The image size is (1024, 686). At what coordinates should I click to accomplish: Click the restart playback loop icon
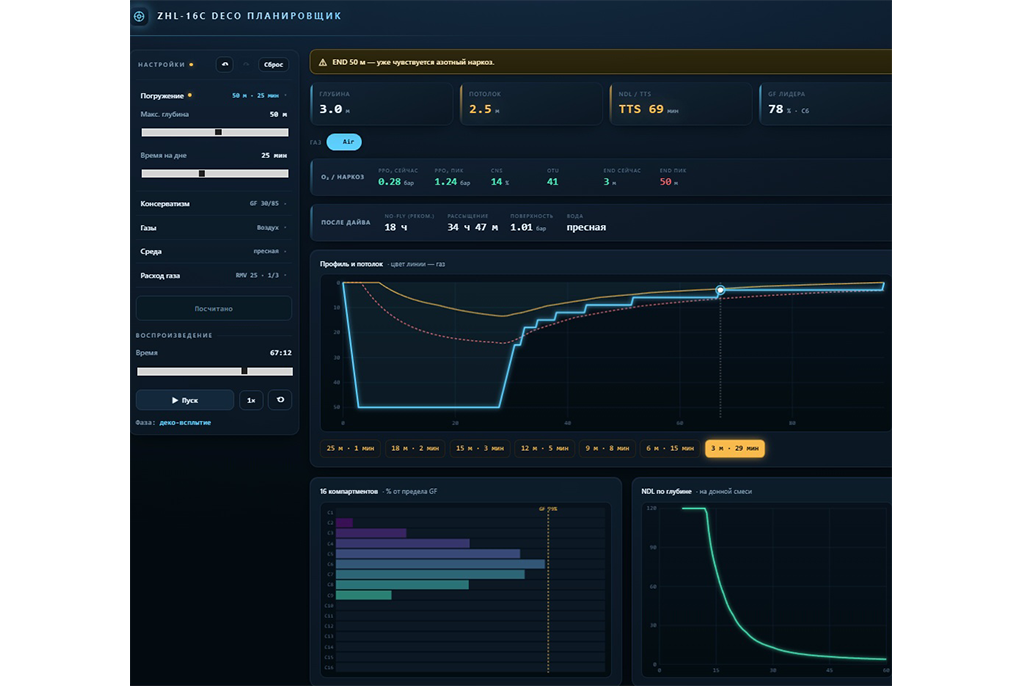pos(280,400)
